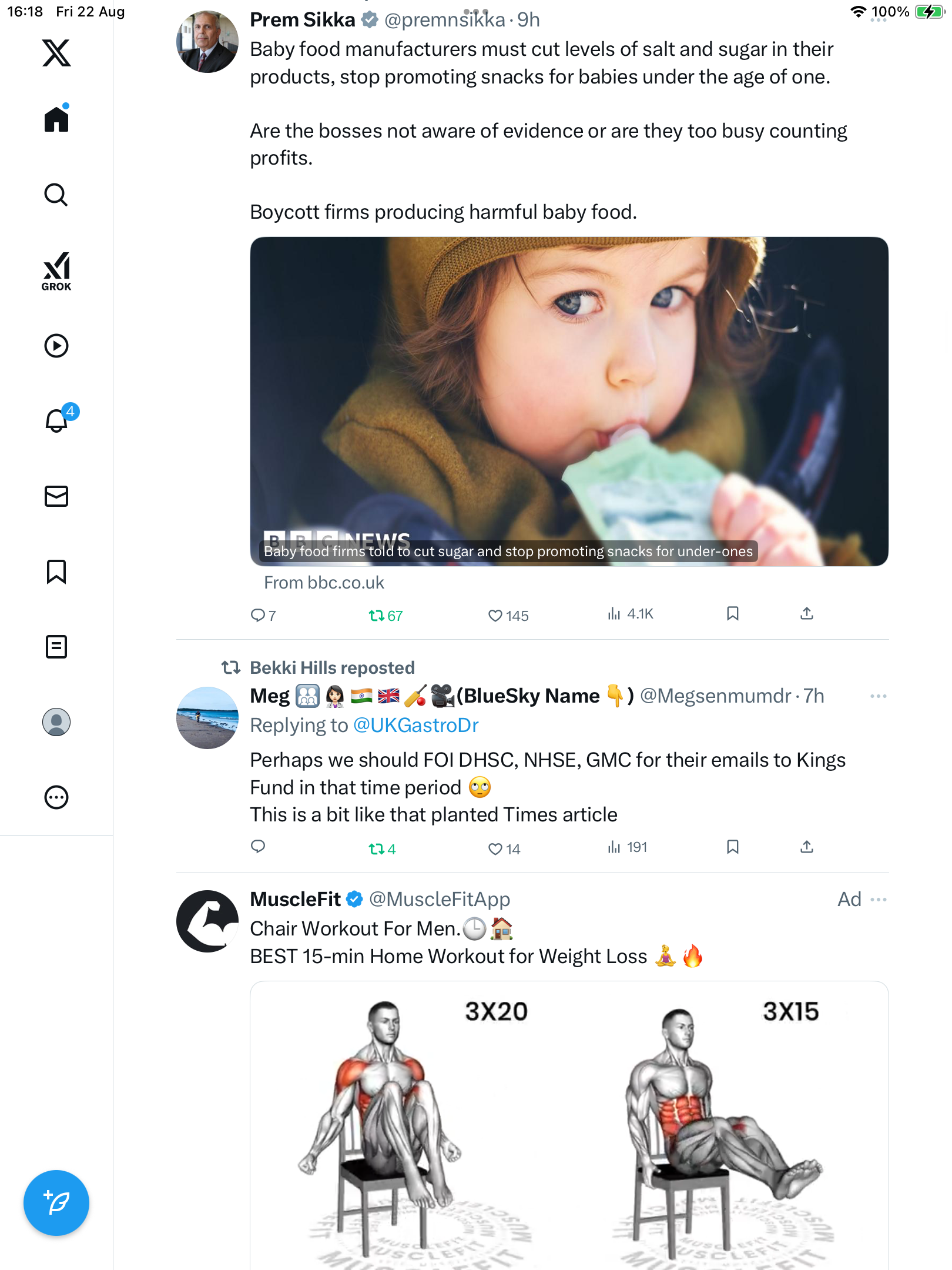This screenshot has height=1270, width=952.
Task: Open more options on Meg's post
Action: point(878,696)
